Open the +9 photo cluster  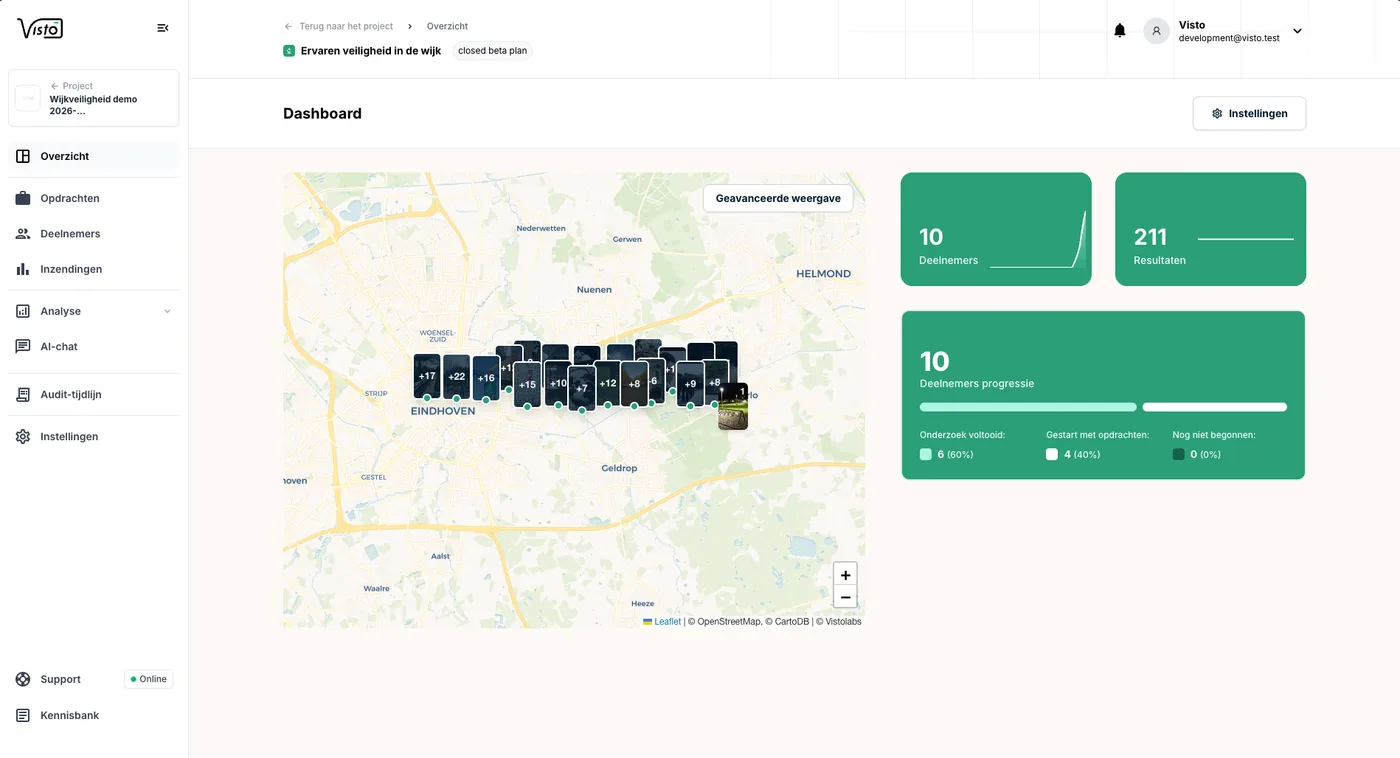690,384
